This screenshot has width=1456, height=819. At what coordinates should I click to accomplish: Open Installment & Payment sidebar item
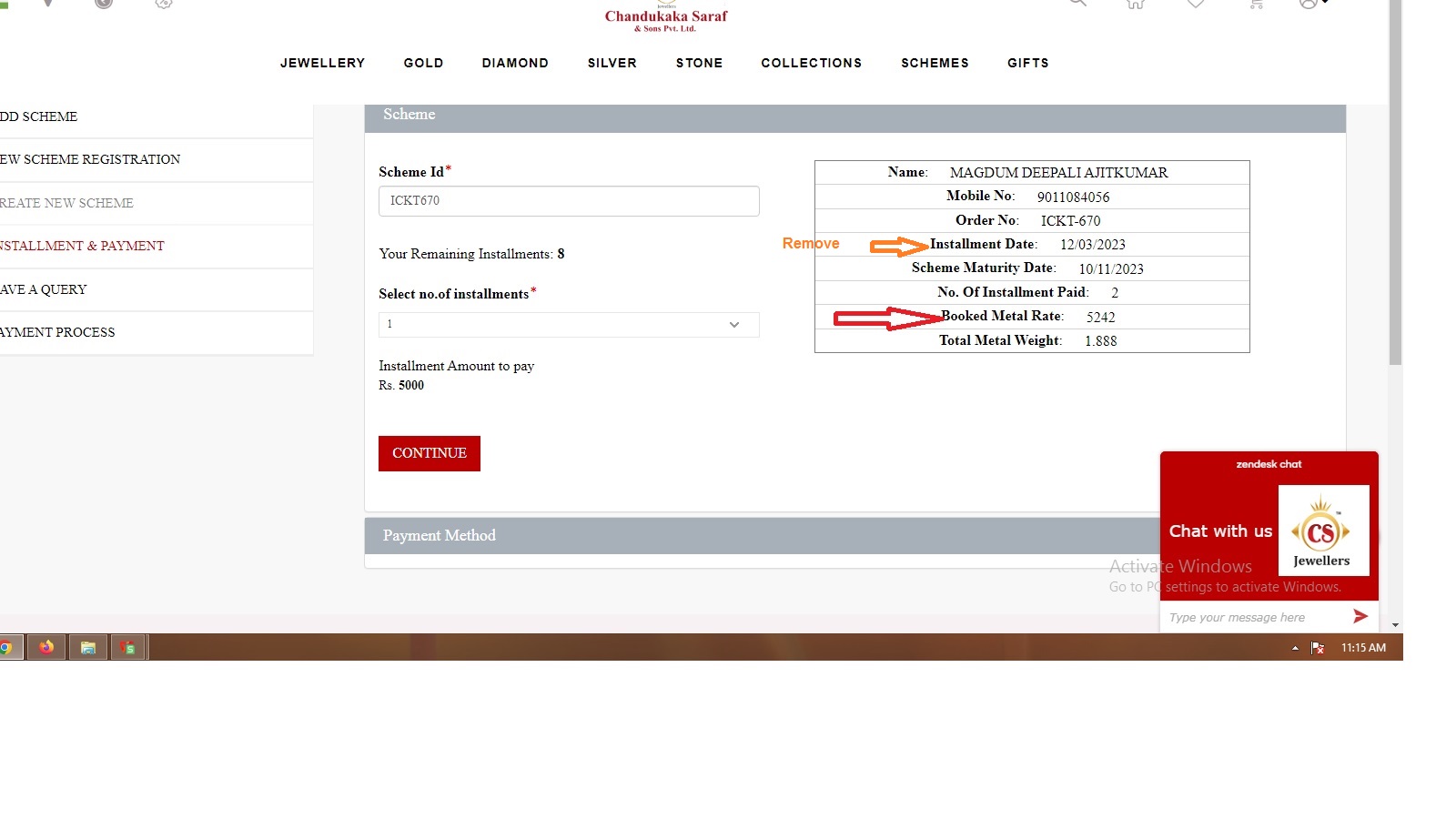(x=157, y=246)
